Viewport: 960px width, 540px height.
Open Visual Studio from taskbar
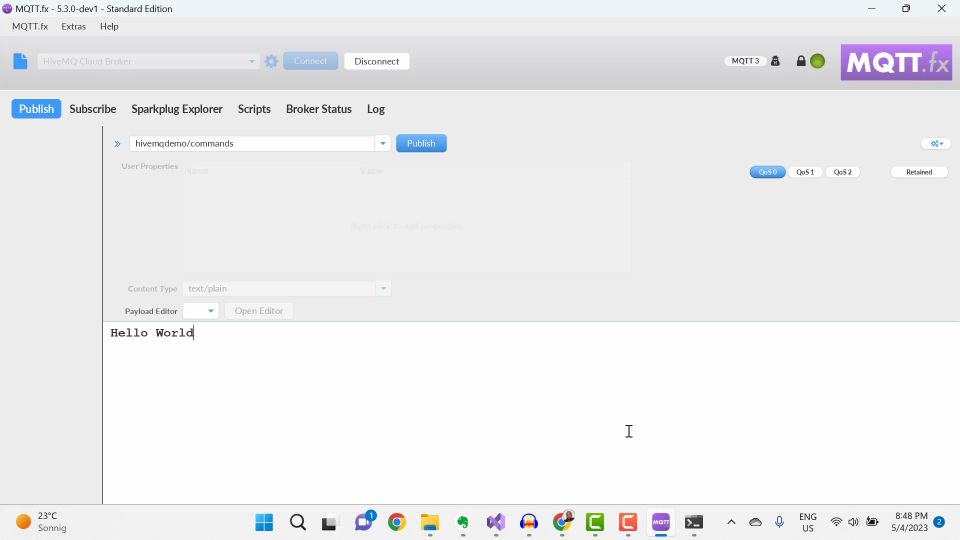coord(496,522)
